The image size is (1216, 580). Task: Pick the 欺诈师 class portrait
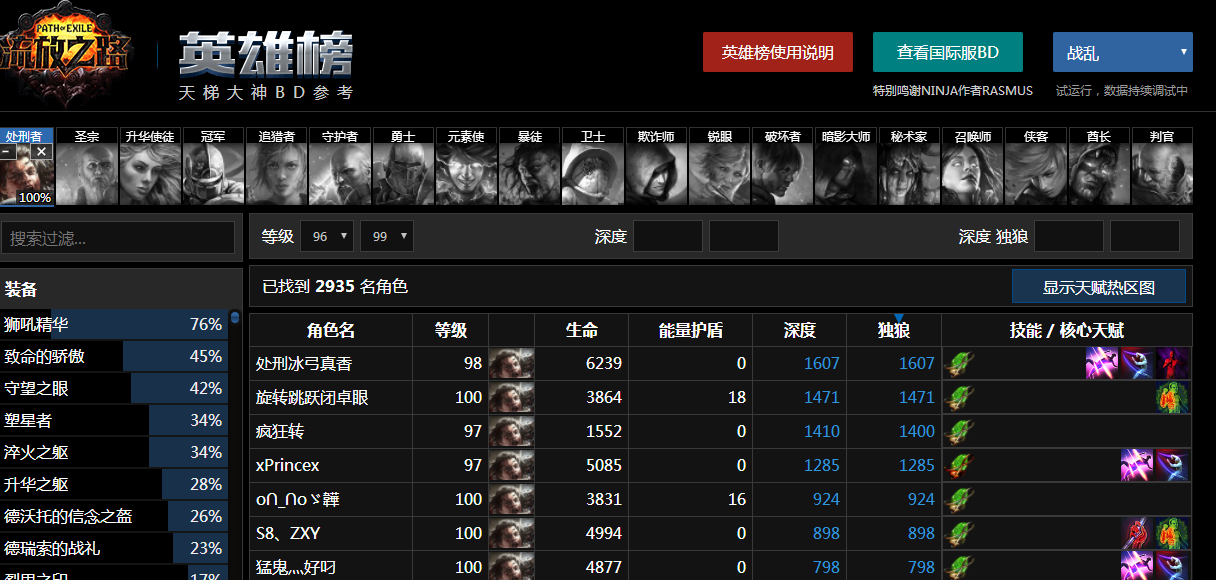pos(655,166)
